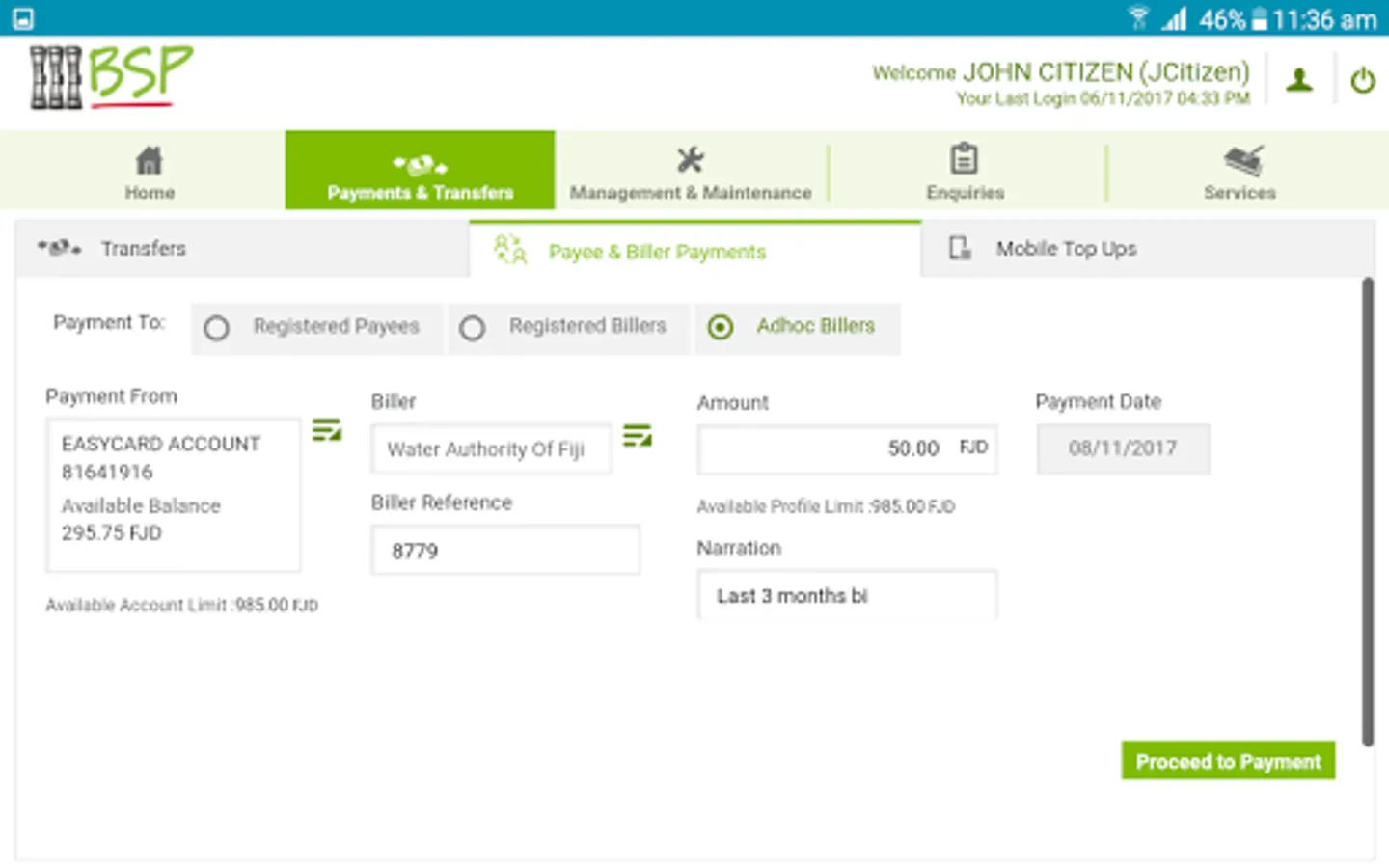Viewport: 1389px width, 868px height.
Task: Click the BSP logo
Action: (111, 77)
